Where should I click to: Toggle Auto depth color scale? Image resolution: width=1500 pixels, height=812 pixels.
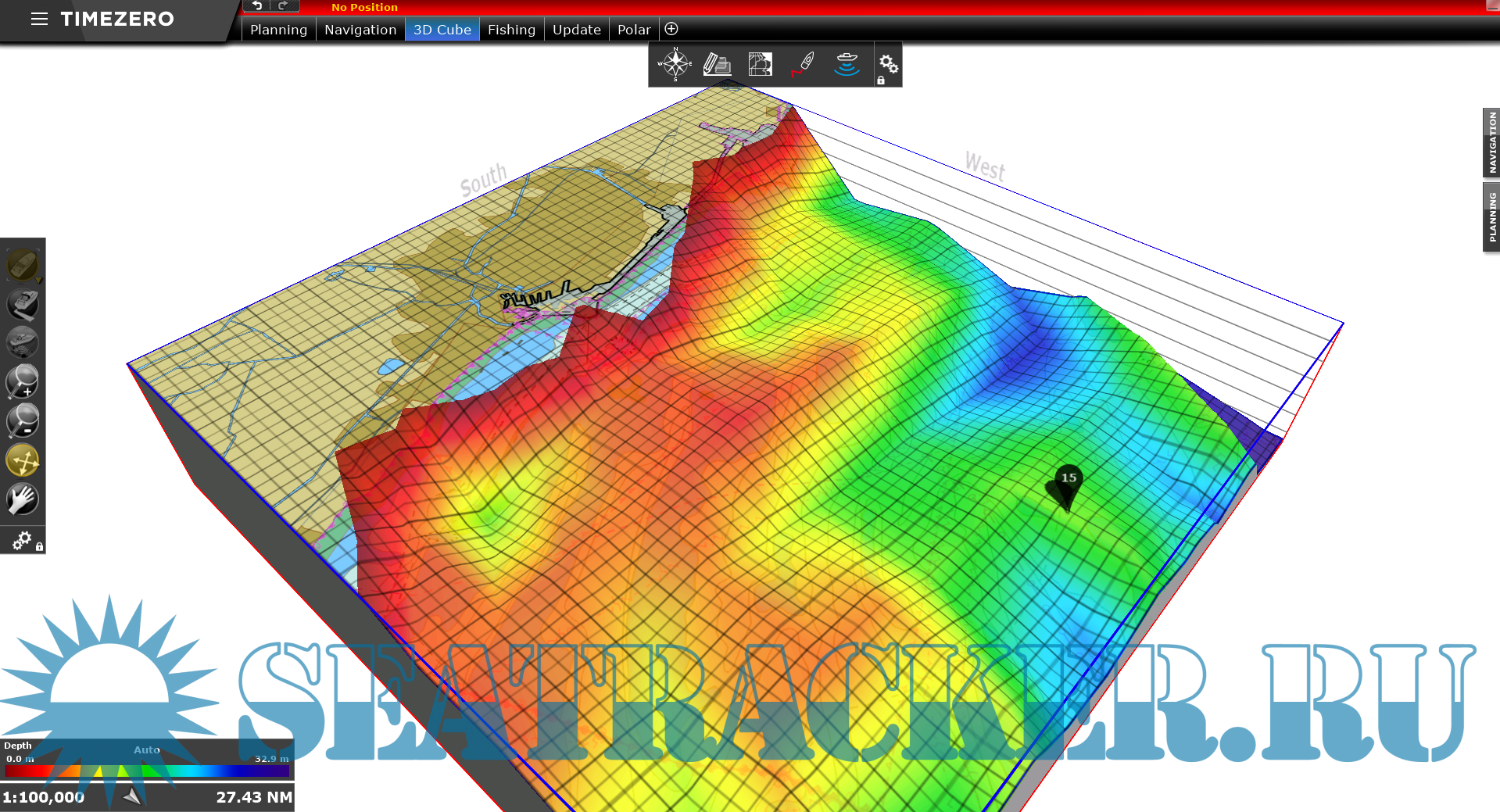147,749
